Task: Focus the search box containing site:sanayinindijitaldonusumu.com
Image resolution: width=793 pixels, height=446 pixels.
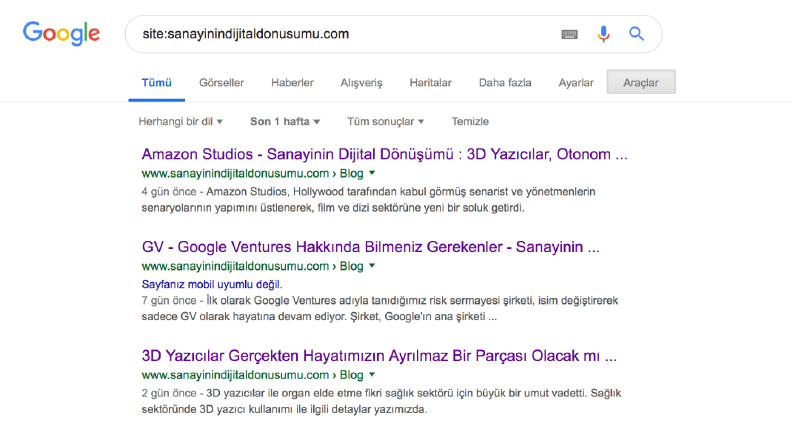Action: (x=393, y=34)
